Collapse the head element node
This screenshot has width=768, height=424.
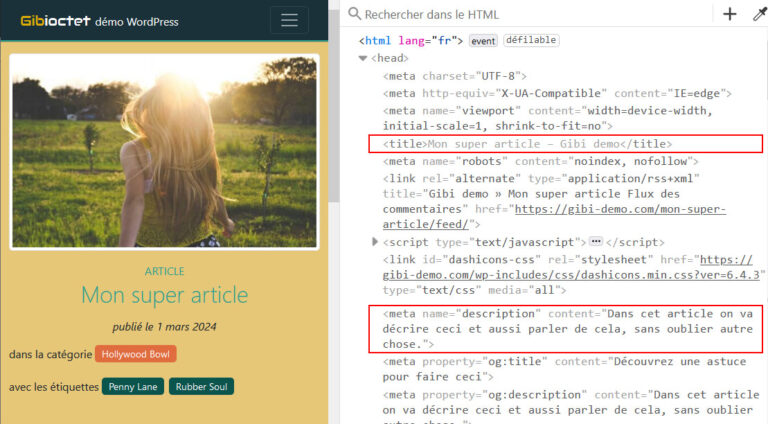click(x=362, y=58)
